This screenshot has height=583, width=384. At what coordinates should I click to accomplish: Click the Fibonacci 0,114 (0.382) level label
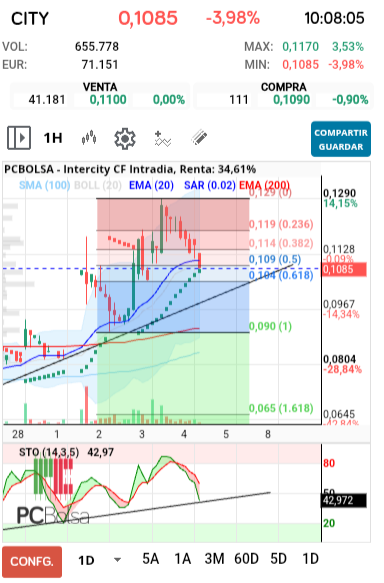pos(281,243)
